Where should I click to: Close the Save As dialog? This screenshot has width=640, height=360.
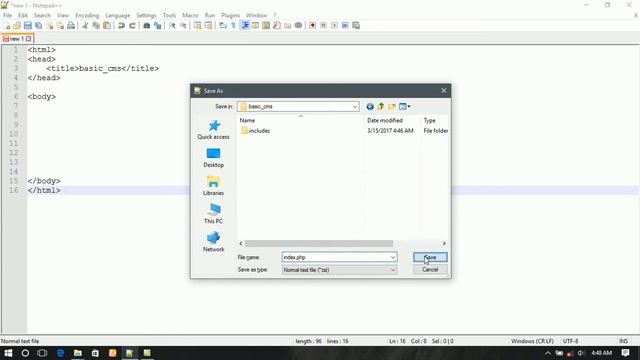[x=444, y=91]
